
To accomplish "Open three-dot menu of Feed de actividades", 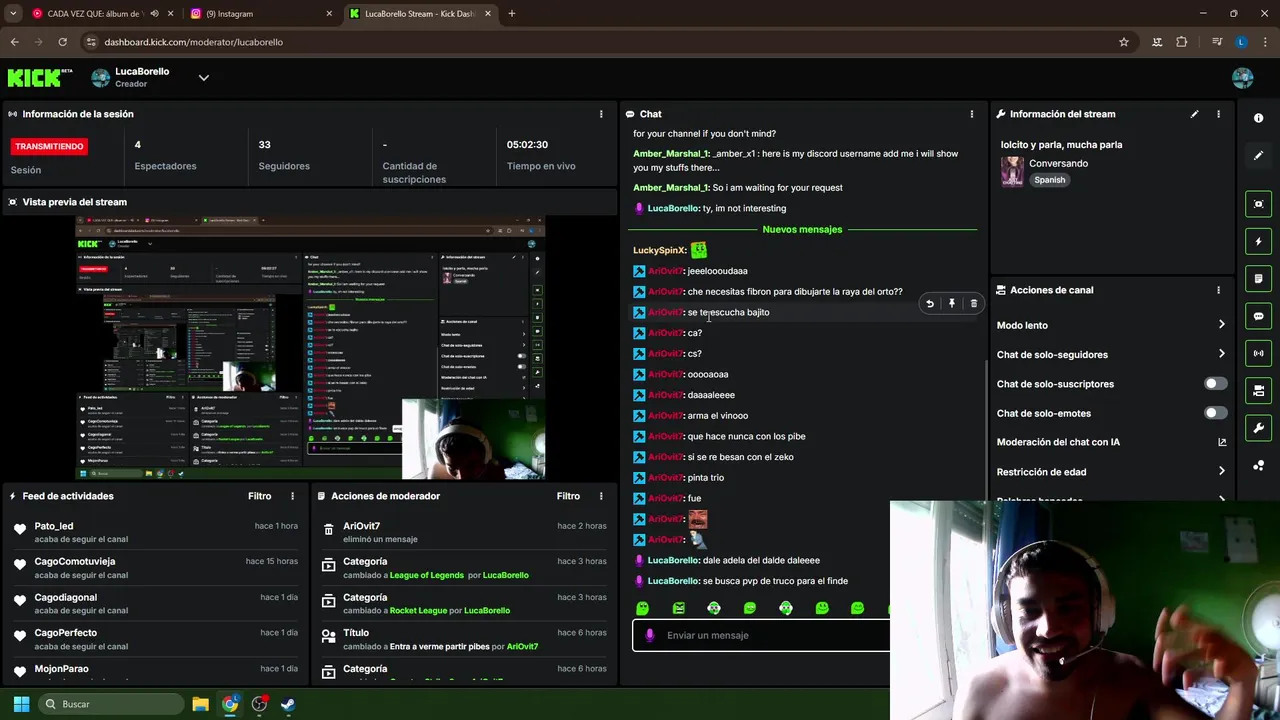I will click(x=293, y=496).
